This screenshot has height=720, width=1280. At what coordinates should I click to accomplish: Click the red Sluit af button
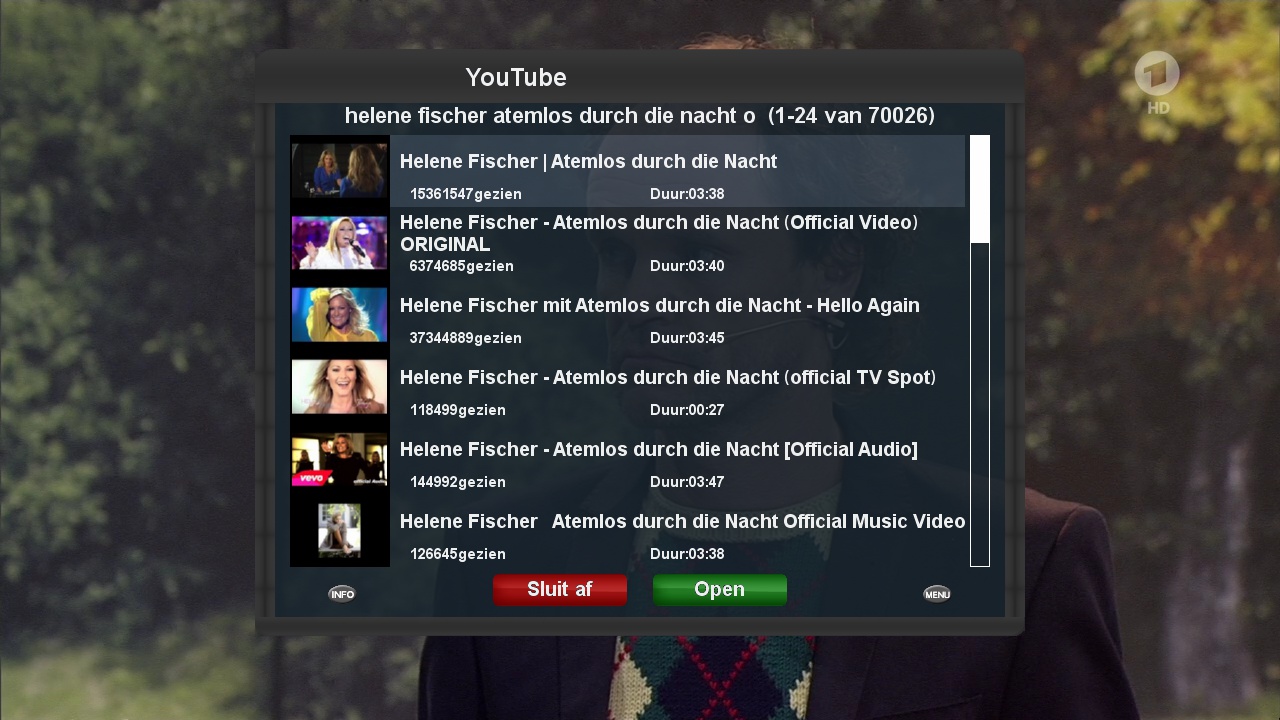pos(560,590)
